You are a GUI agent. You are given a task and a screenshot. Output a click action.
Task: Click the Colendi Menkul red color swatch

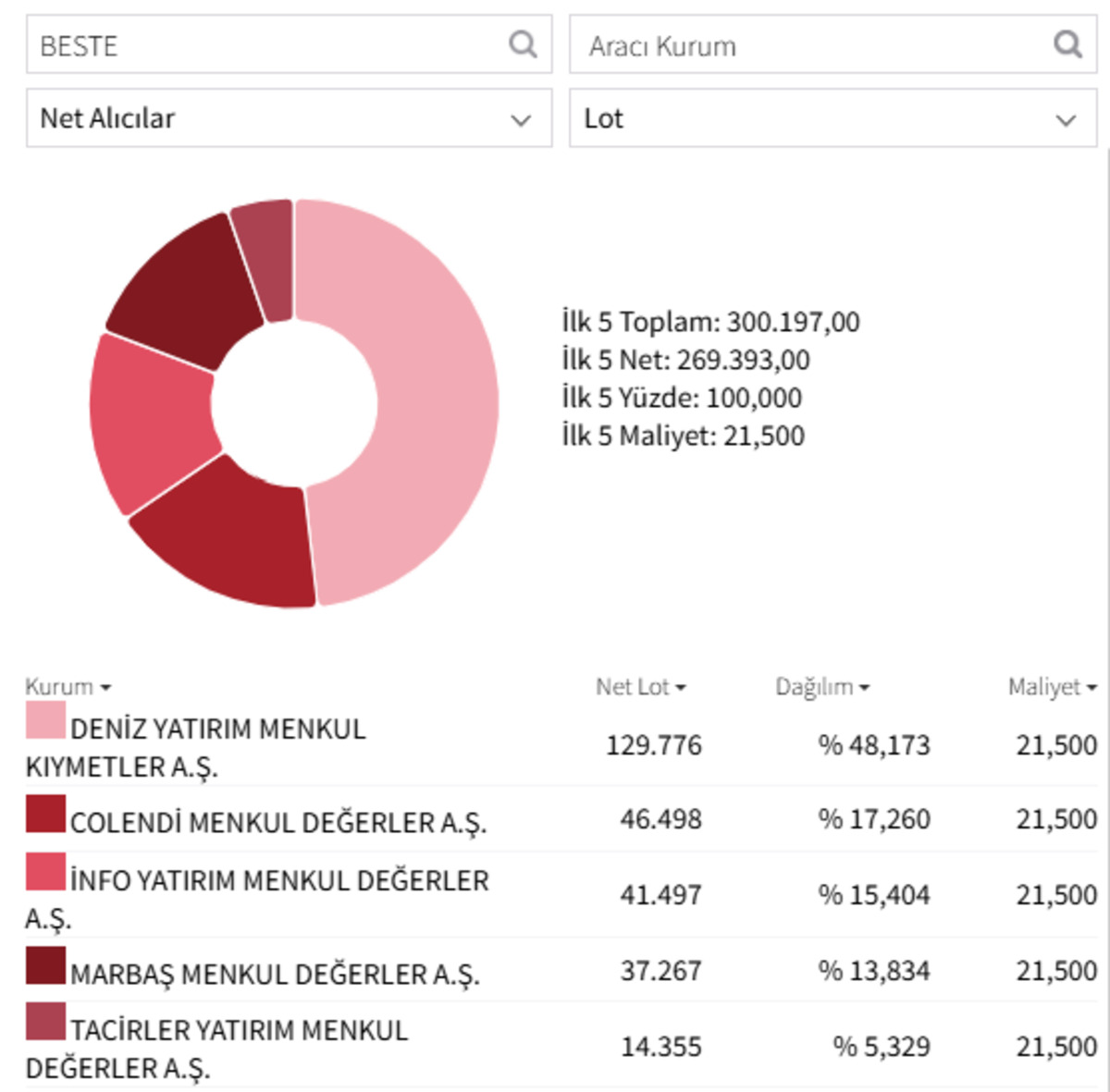pyautogui.click(x=45, y=814)
